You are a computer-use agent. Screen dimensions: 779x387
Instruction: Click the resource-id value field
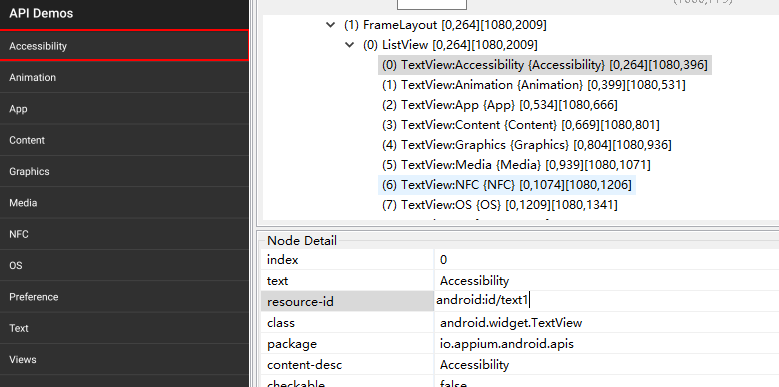click(x=607, y=301)
